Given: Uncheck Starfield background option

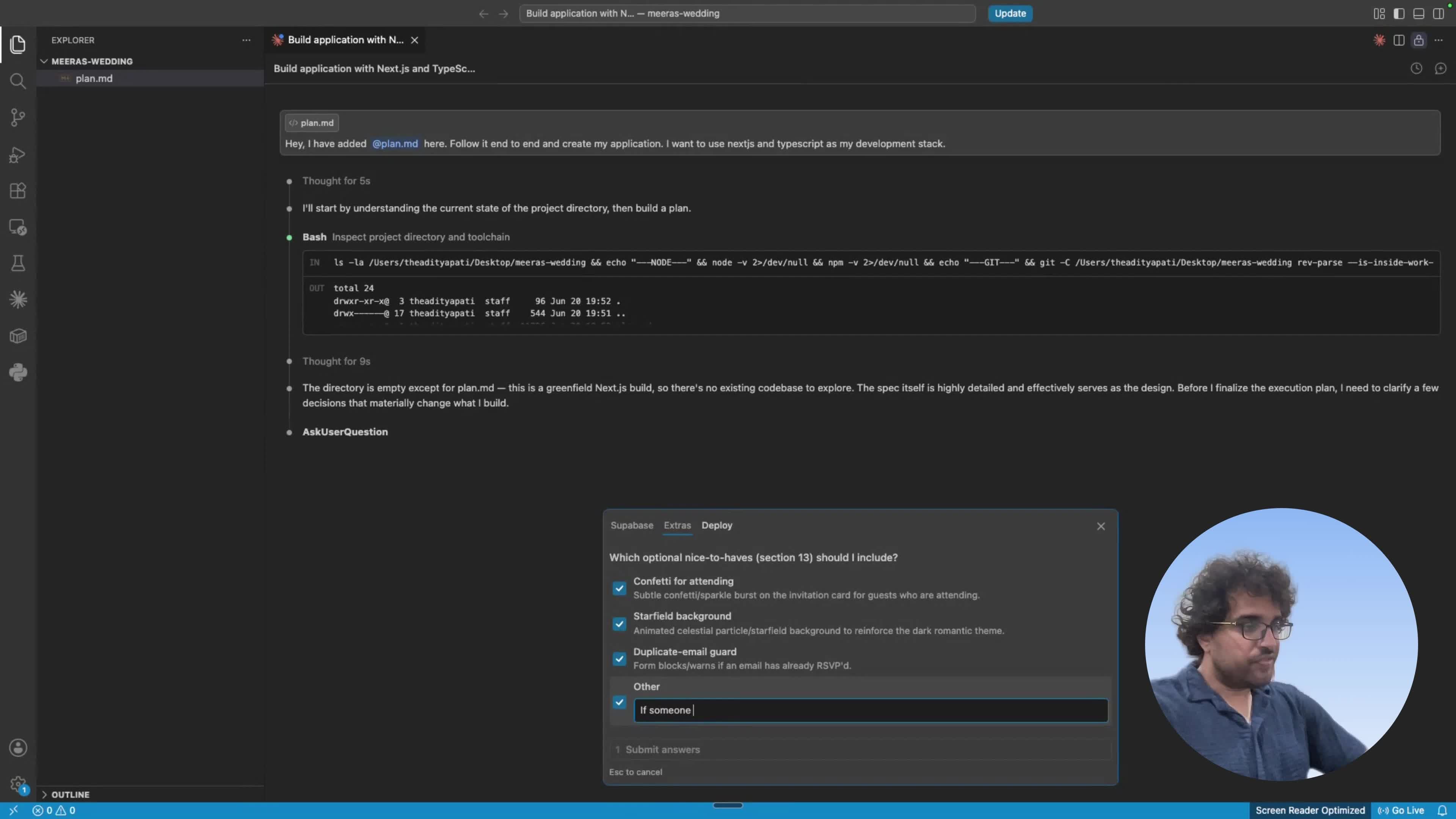Looking at the screenshot, I should [620, 624].
